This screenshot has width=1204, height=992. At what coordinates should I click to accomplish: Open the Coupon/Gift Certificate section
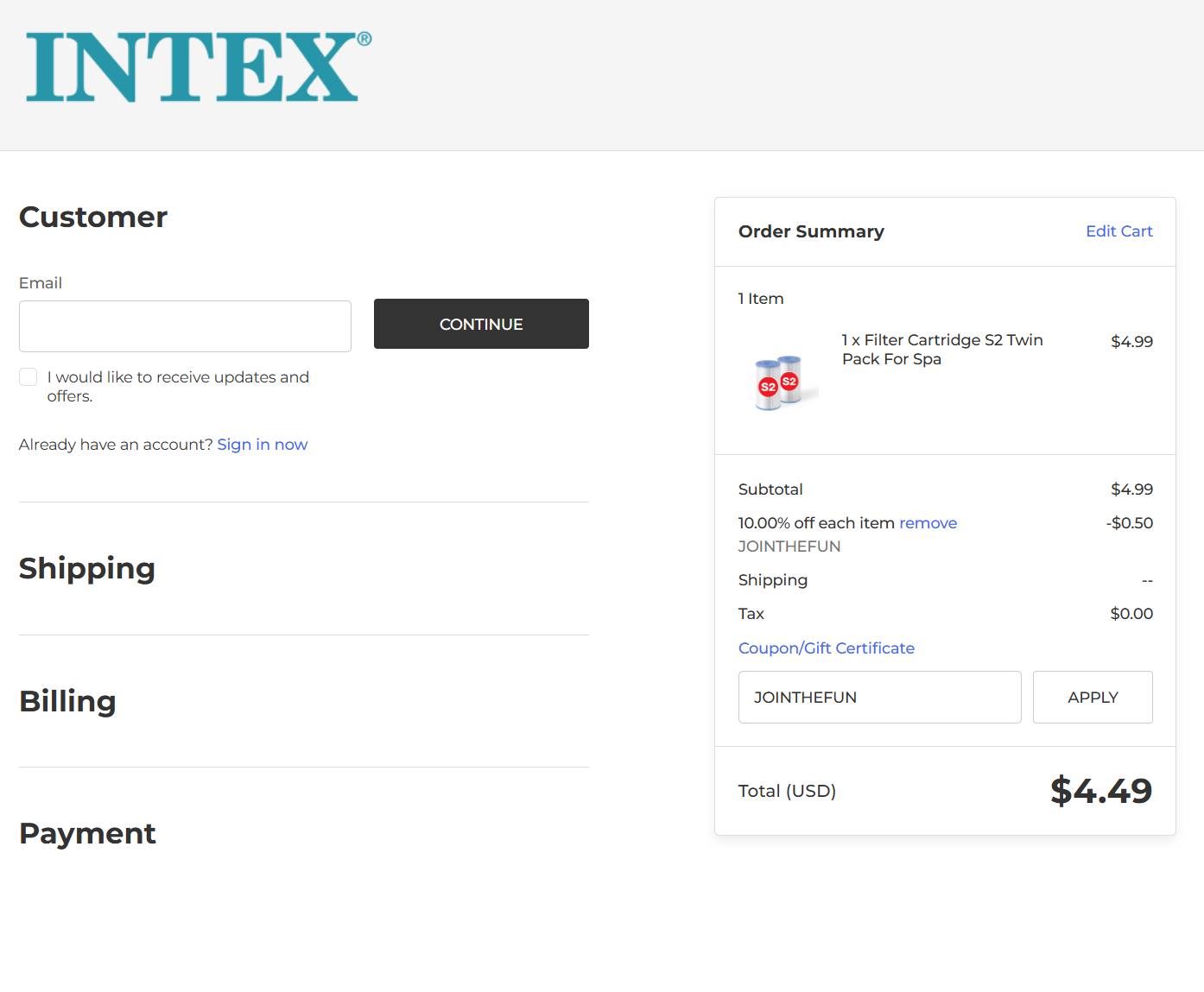(826, 648)
